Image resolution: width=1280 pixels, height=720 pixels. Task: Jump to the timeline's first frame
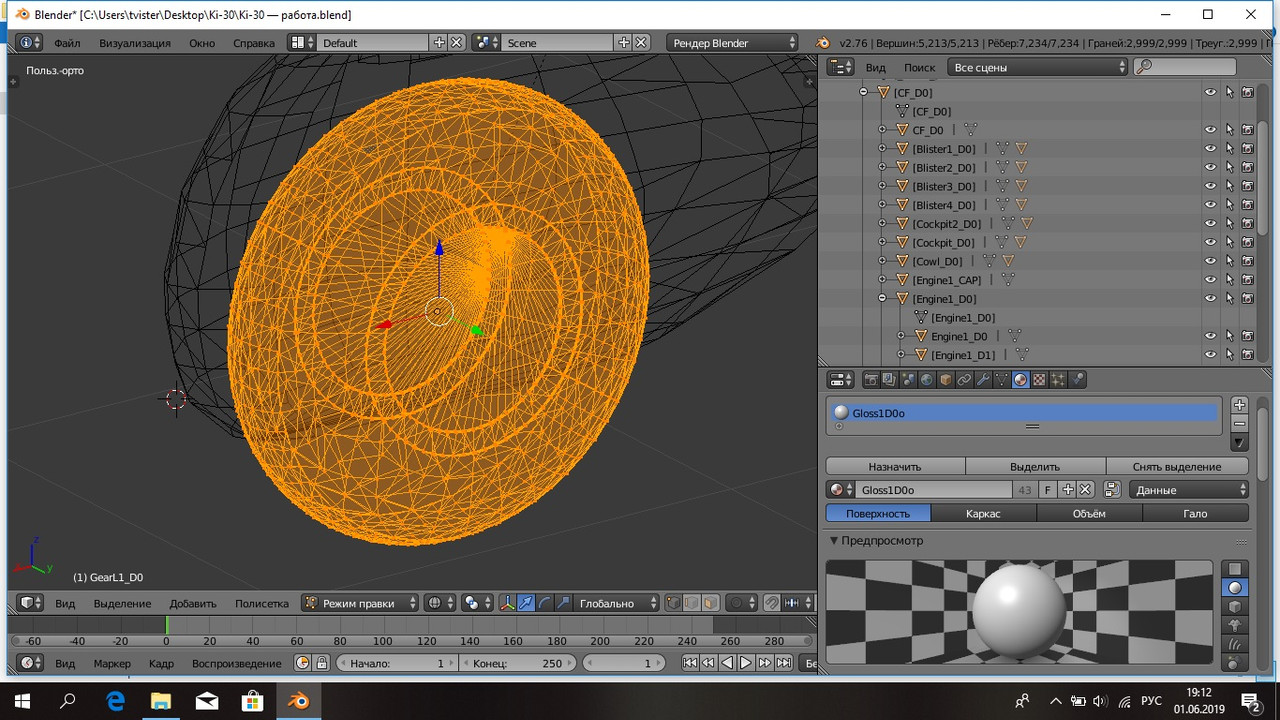point(689,663)
